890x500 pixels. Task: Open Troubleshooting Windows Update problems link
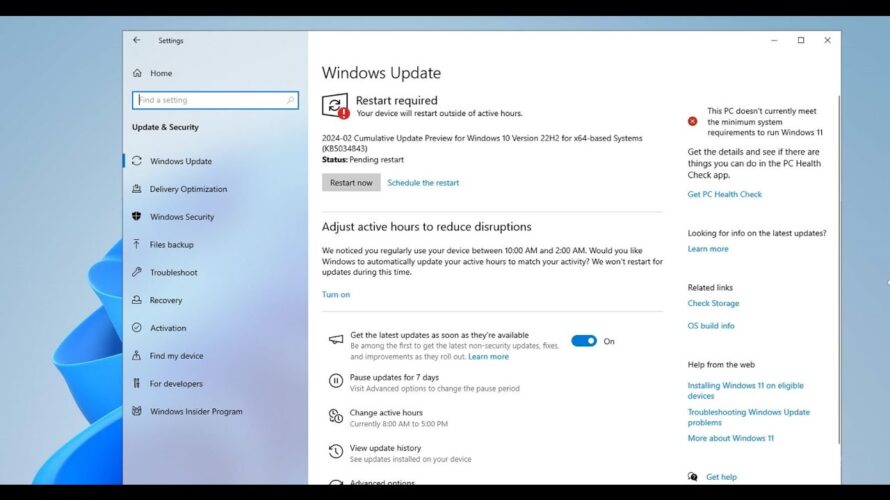pos(749,417)
